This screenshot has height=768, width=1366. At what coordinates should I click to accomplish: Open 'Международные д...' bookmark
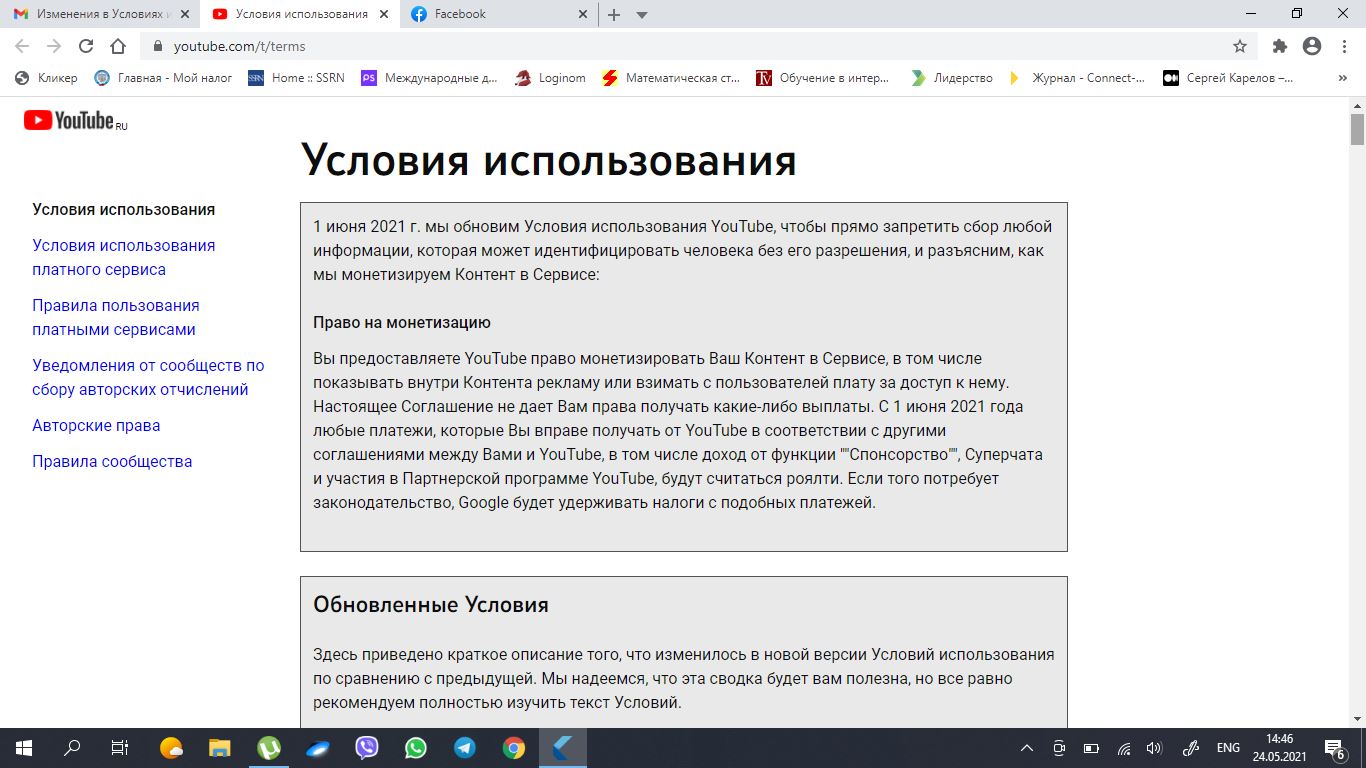tap(429, 78)
